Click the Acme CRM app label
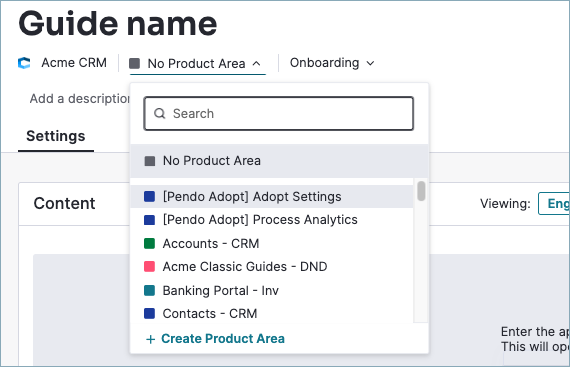 point(74,62)
